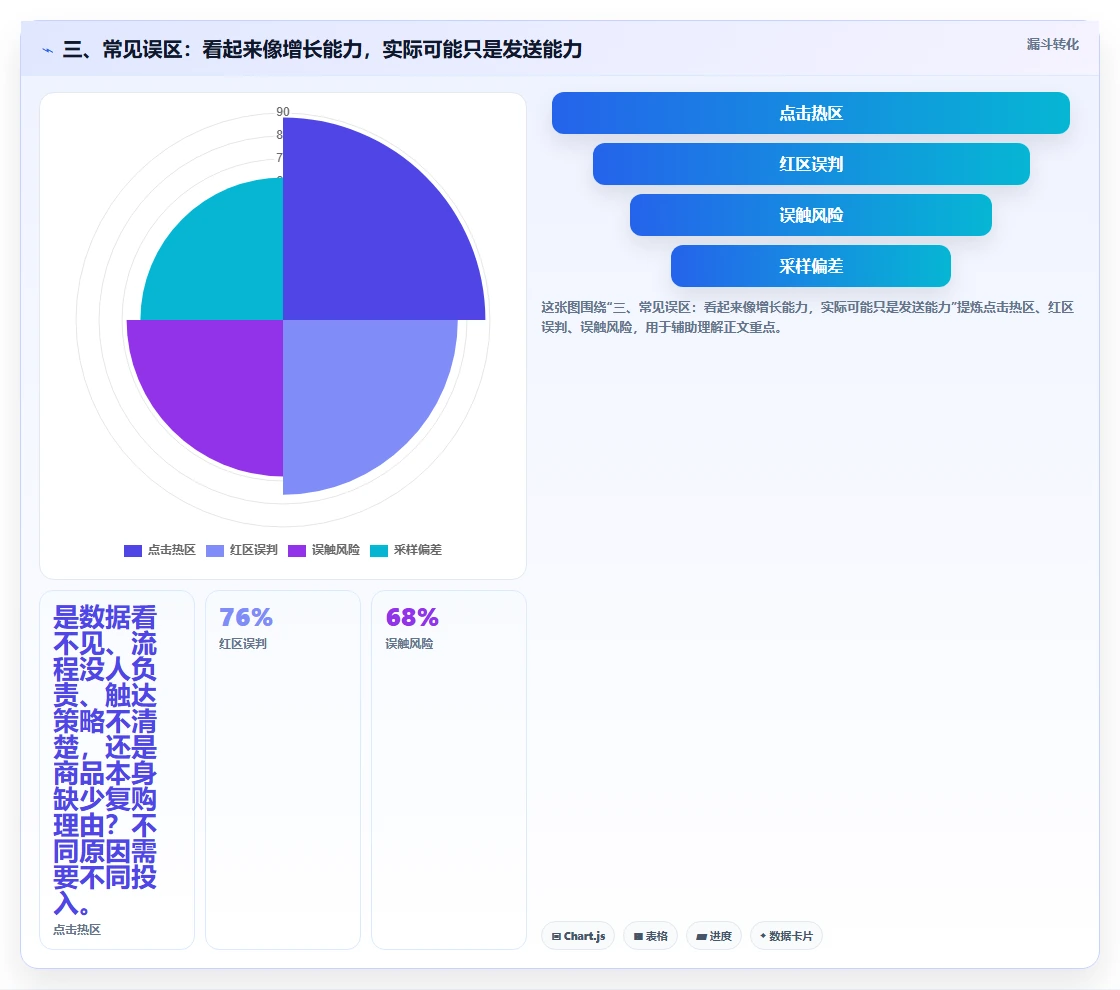Image resolution: width=1120 pixels, height=990 pixels.
Task: Select the 采样偏差 funnel bar
Action: [x=811, y=266]
